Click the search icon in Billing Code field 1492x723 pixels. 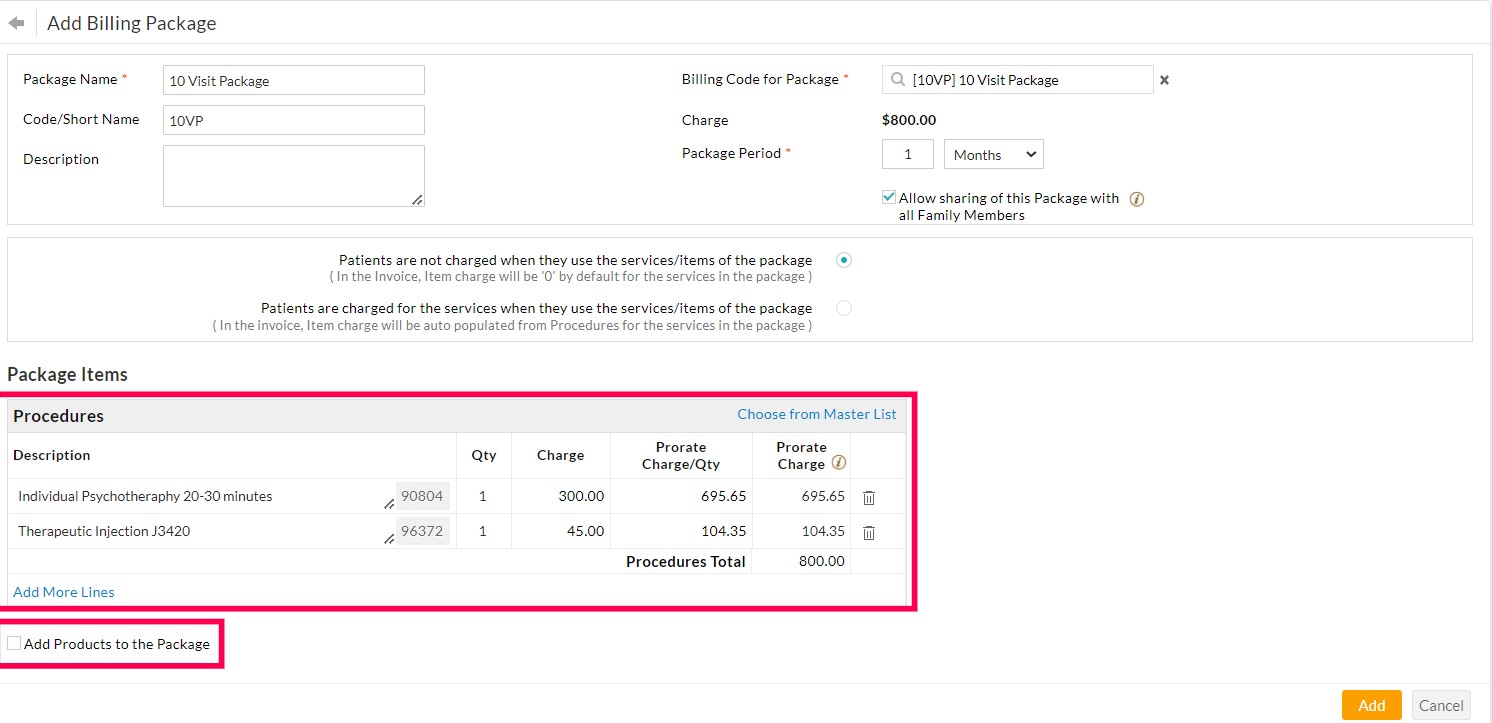(897, 79)
